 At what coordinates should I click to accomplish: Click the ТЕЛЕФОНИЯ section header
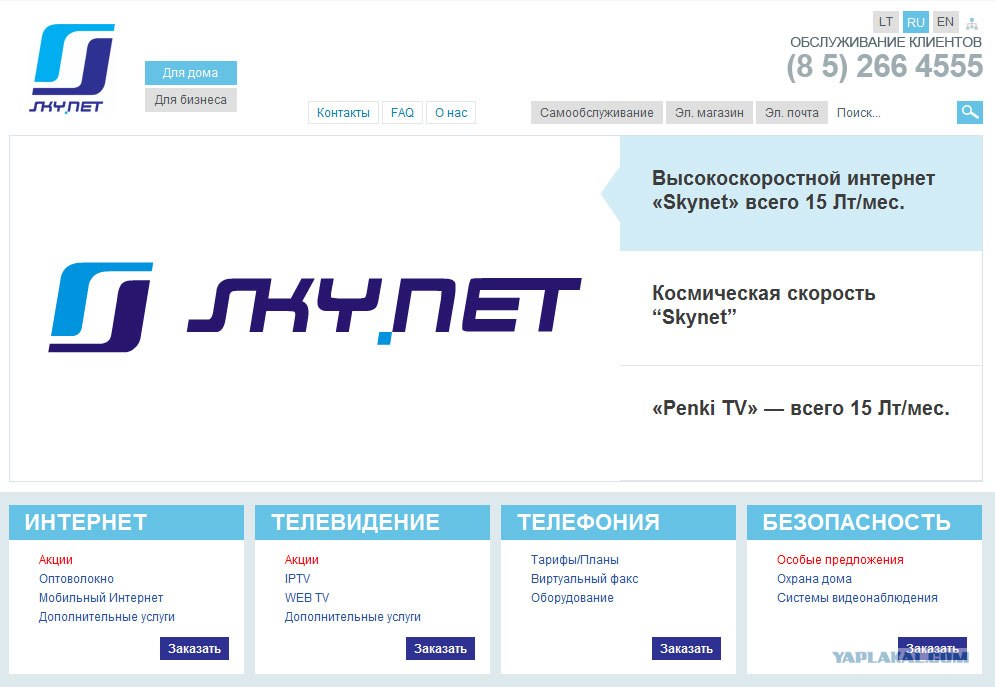tap(618, 522)
